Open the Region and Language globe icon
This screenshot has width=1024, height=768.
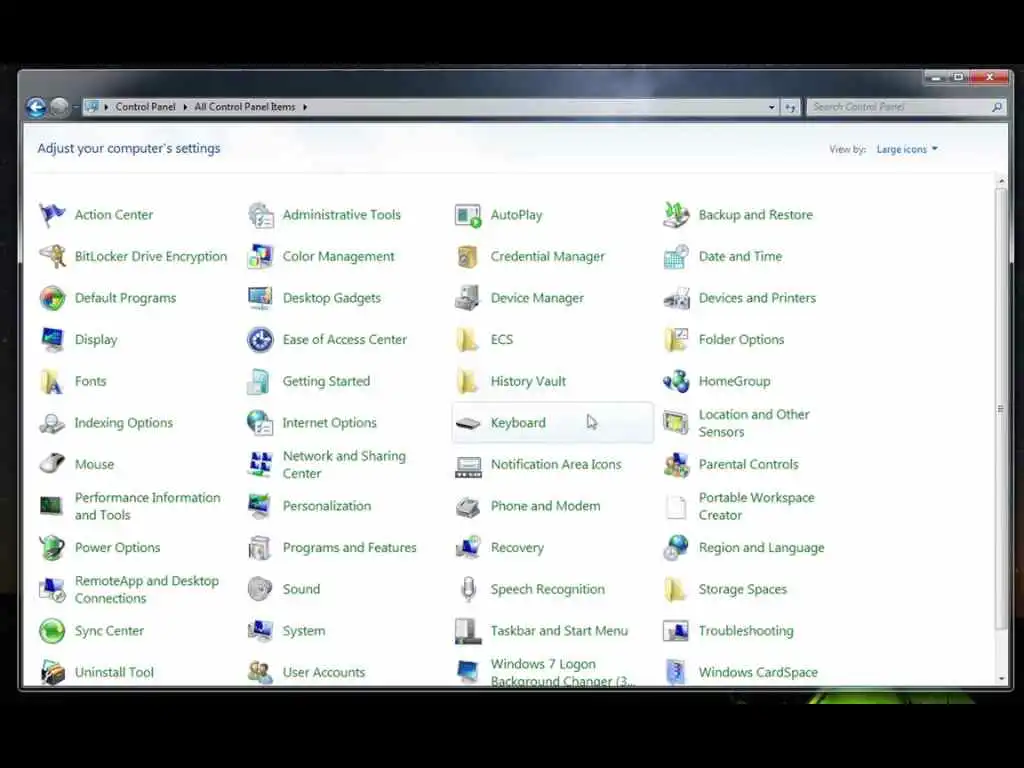tap(676, 547)
